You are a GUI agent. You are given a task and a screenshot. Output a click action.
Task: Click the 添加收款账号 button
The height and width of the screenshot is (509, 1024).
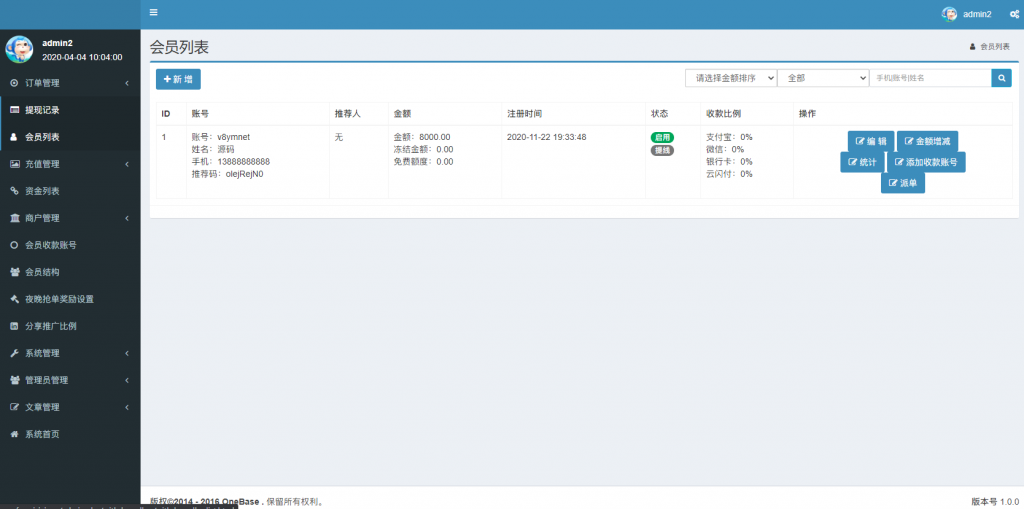[x=925, y=162]
